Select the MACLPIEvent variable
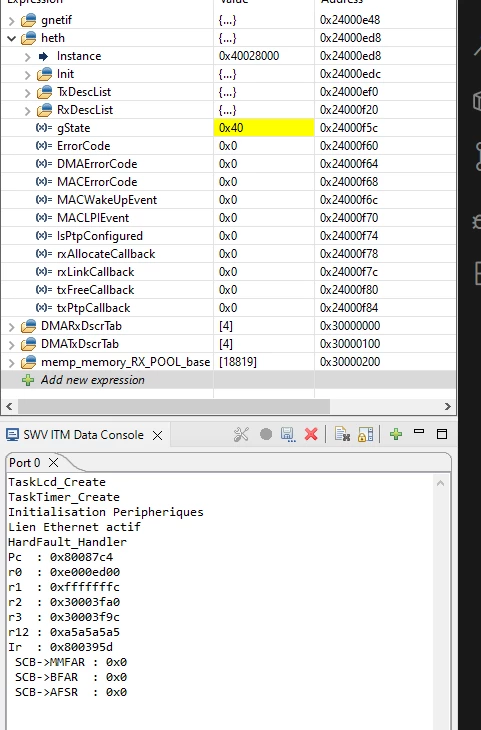This screenshot has width=481, height=730. pos(93,218)
